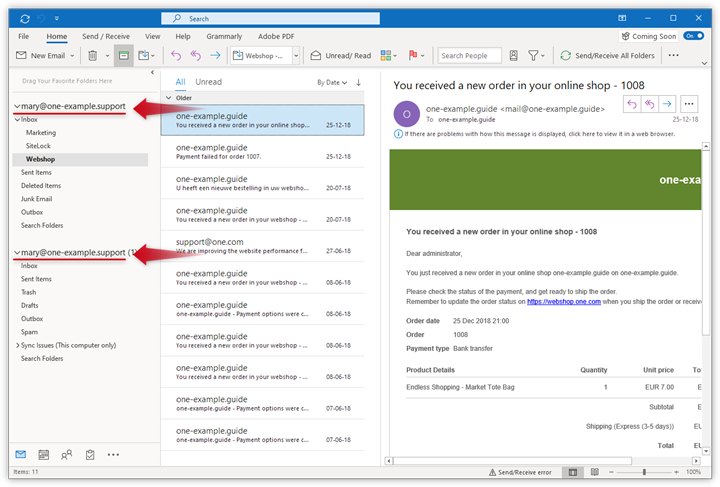Toggle the Coming Soon switch
The height and width of the screenshot is (487, 720).
click(x=693, y=36)
